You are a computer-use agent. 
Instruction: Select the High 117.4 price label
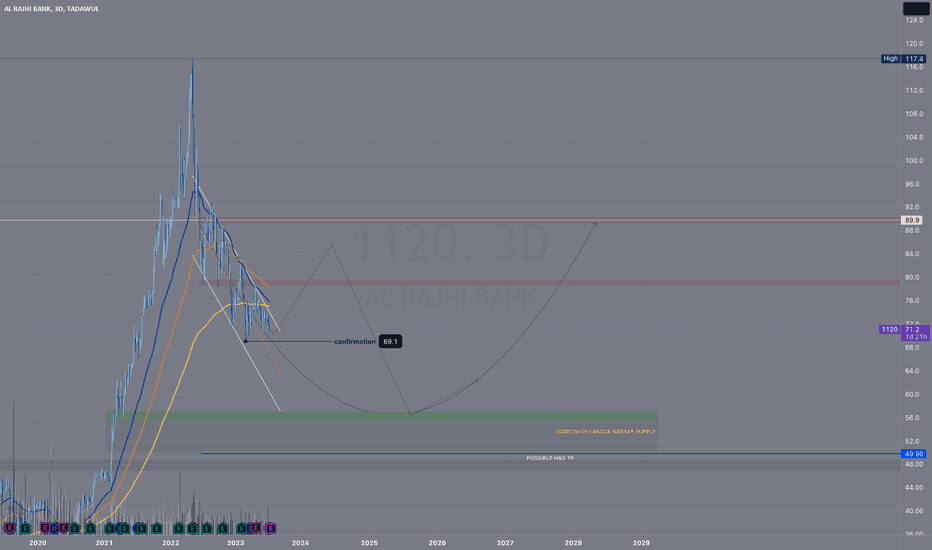point(903,59)
